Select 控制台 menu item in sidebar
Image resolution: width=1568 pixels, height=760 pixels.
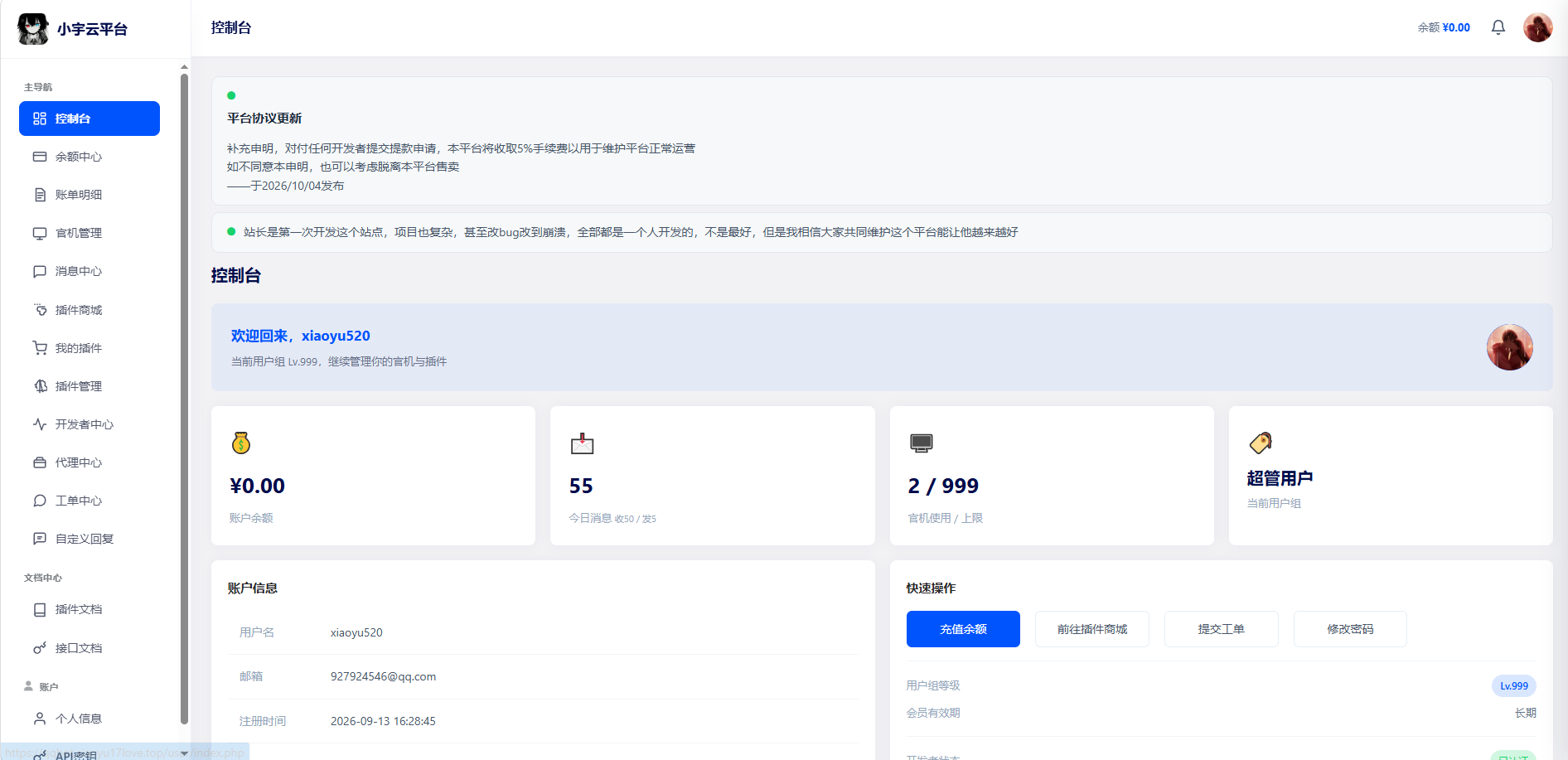(x=90, y=119)
